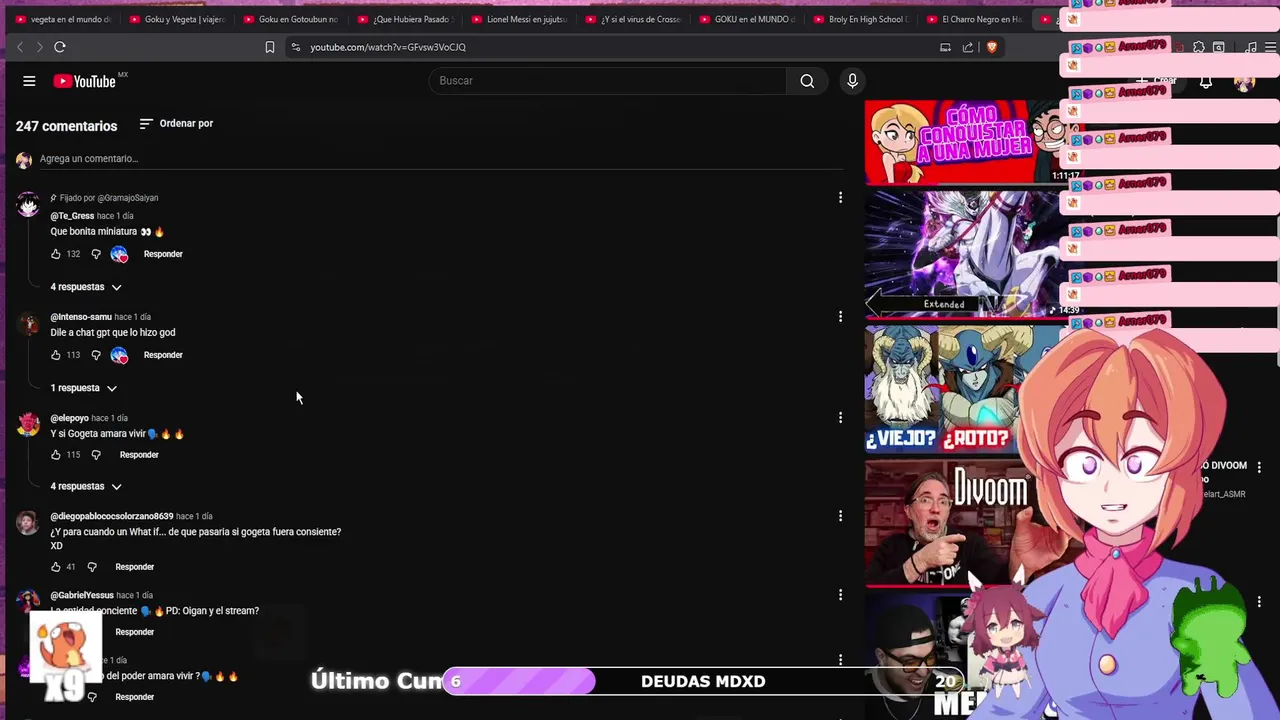The width and height of the screenshot is (1280, 720).
Task: Open options menu for @diegopablococsolorzano8639 comment
Action: [x=840, y=516]
